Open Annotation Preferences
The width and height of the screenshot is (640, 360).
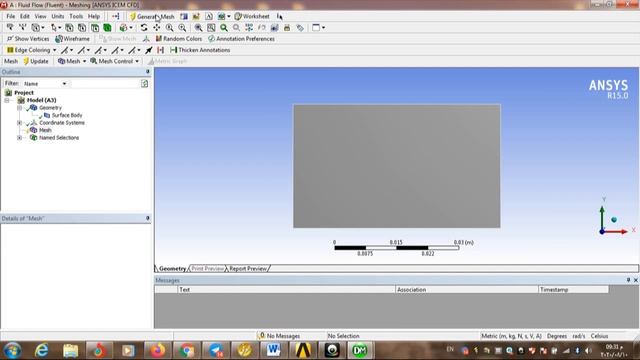point(241,39)
